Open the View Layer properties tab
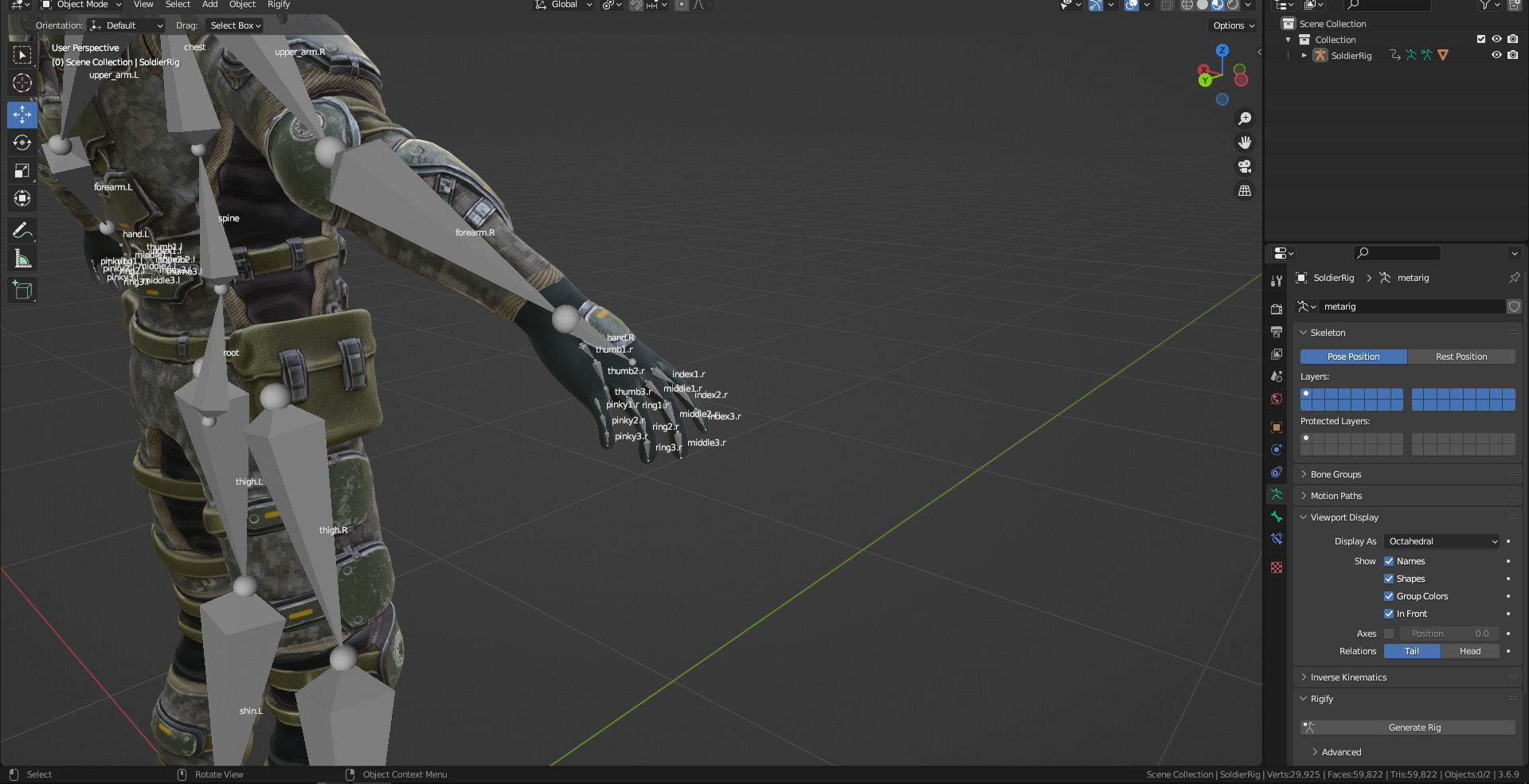Screen dimensions: 1529x784 pos(1277,353)
